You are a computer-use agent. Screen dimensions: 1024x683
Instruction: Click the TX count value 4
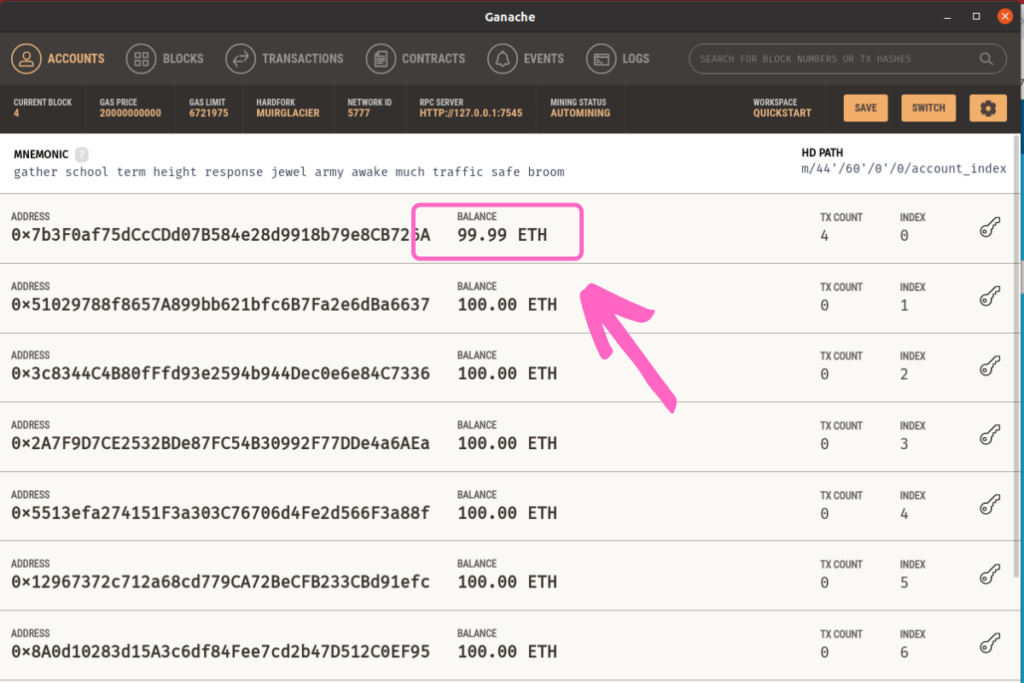point(825,236)
